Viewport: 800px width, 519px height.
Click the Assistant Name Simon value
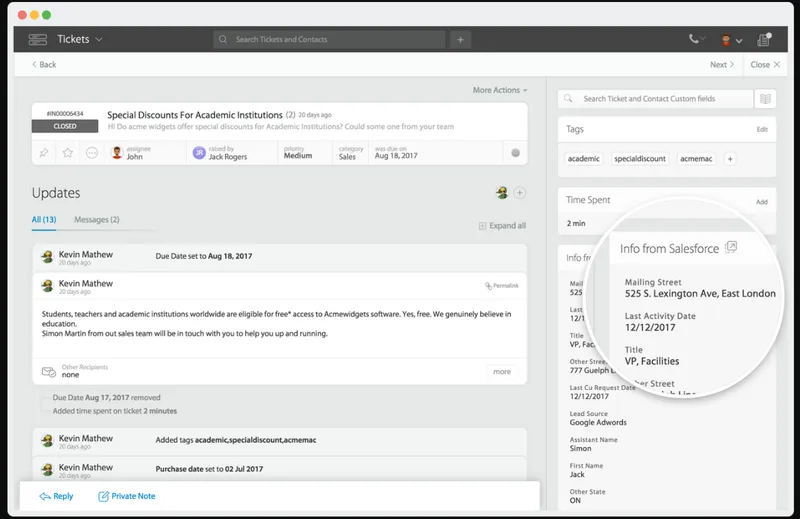(581, 449)
